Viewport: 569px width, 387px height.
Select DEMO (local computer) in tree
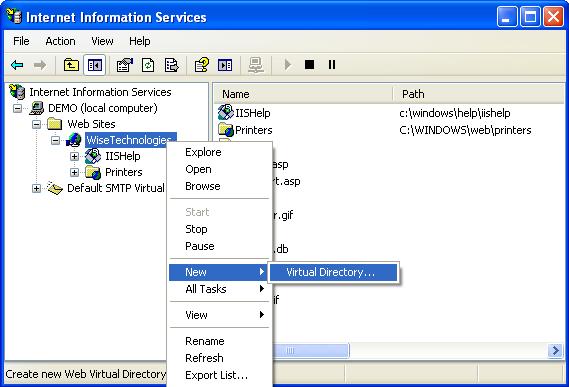pyautogui.click(x=103, y=108)
